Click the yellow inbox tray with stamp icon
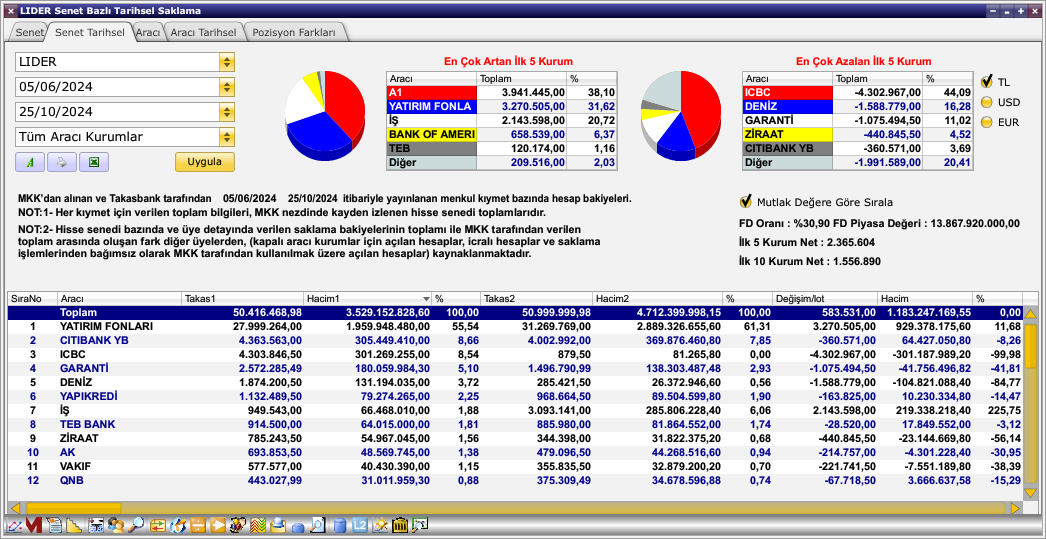Viewport: 1046px width, 539px height. (x=278, y=525)
